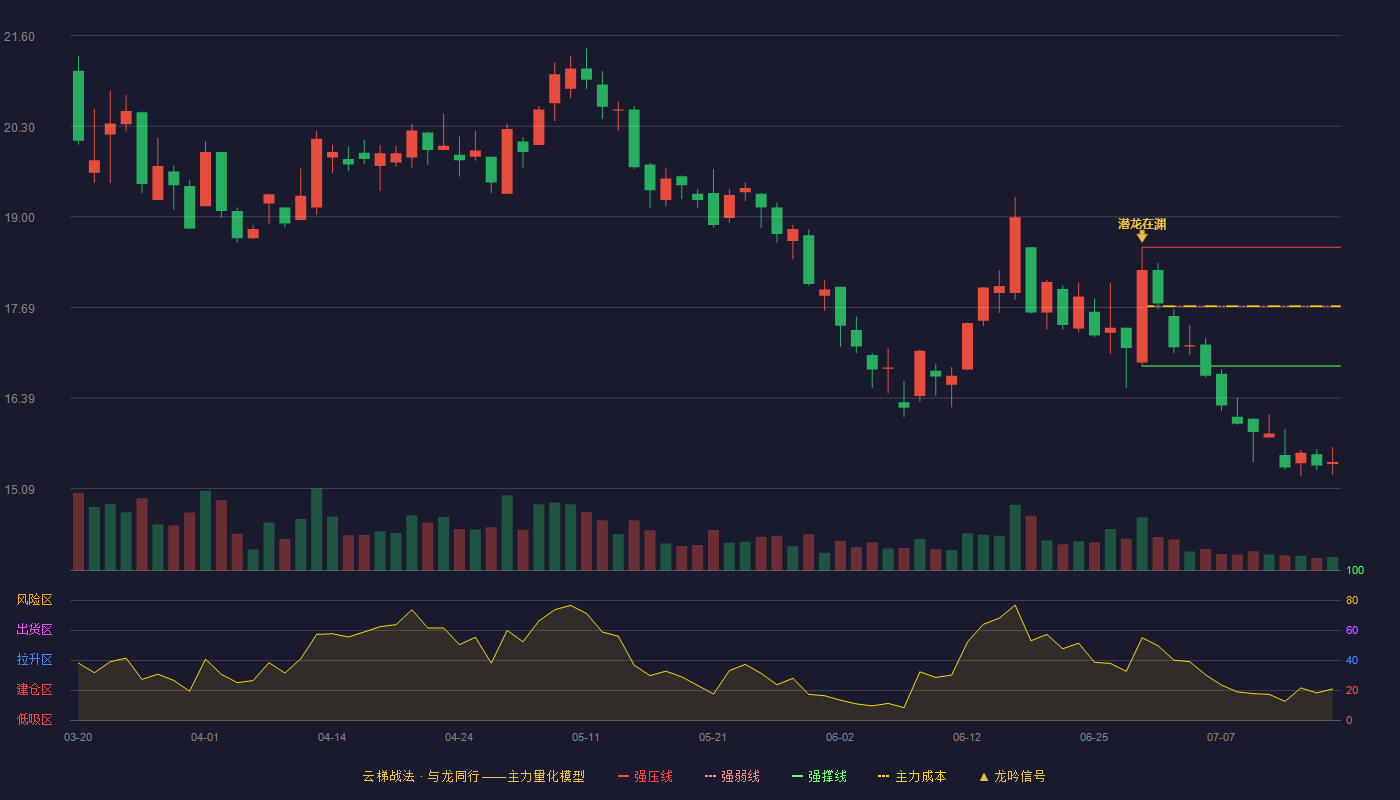Click the 06-02 date label

click(840, 737)
